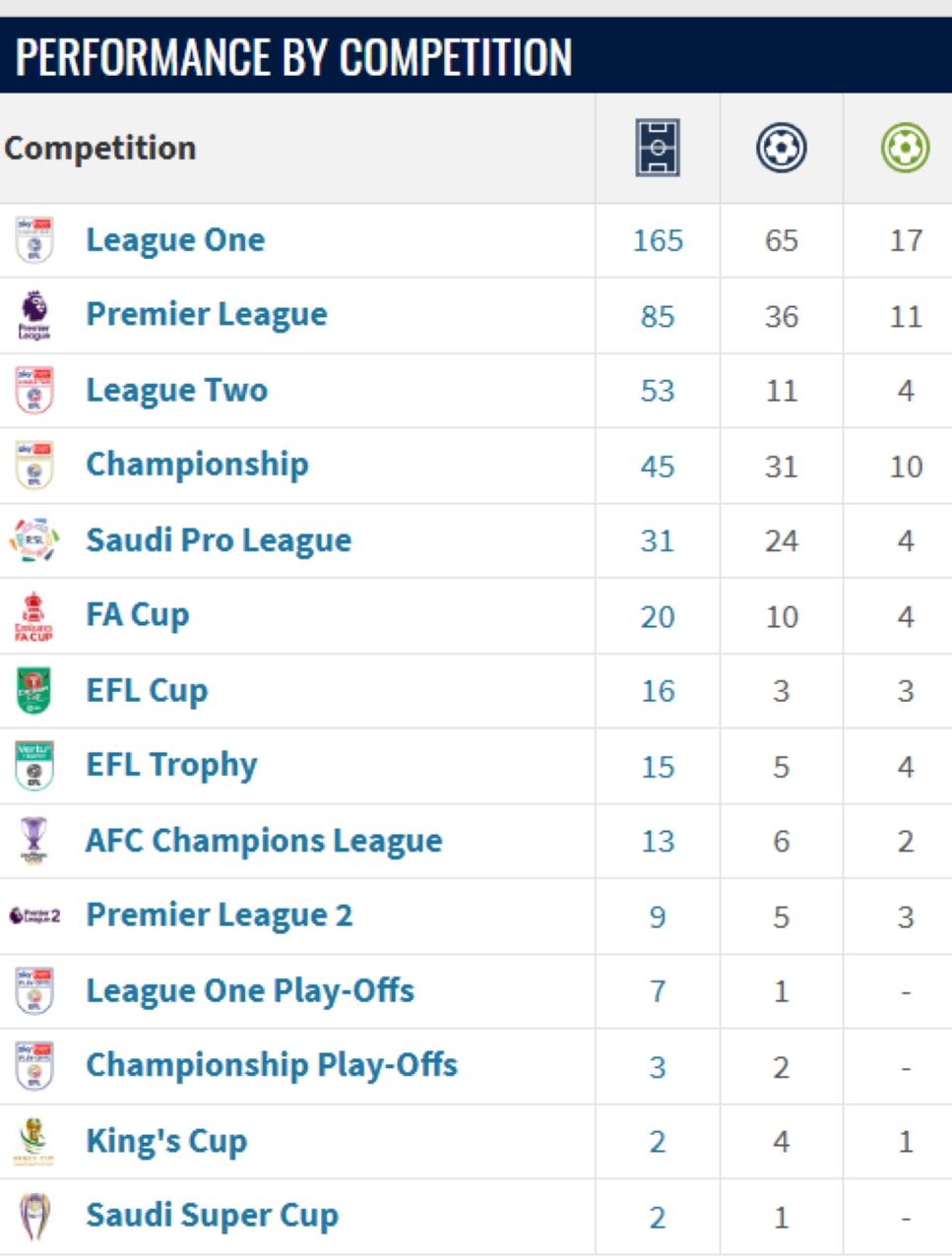Click the Performance by Competition heading

(x=293, y=57)
